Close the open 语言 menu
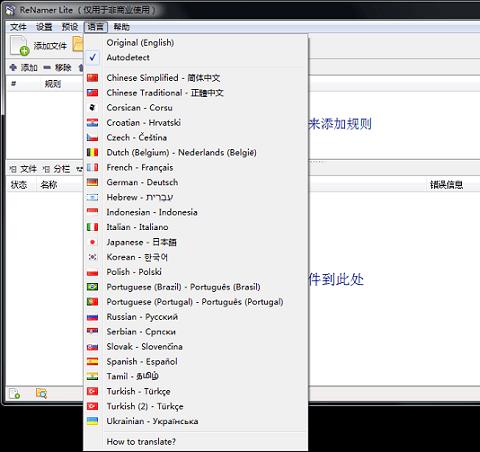Image resolution: width=480 pixels, height=452 pixels. click(96, 27)
